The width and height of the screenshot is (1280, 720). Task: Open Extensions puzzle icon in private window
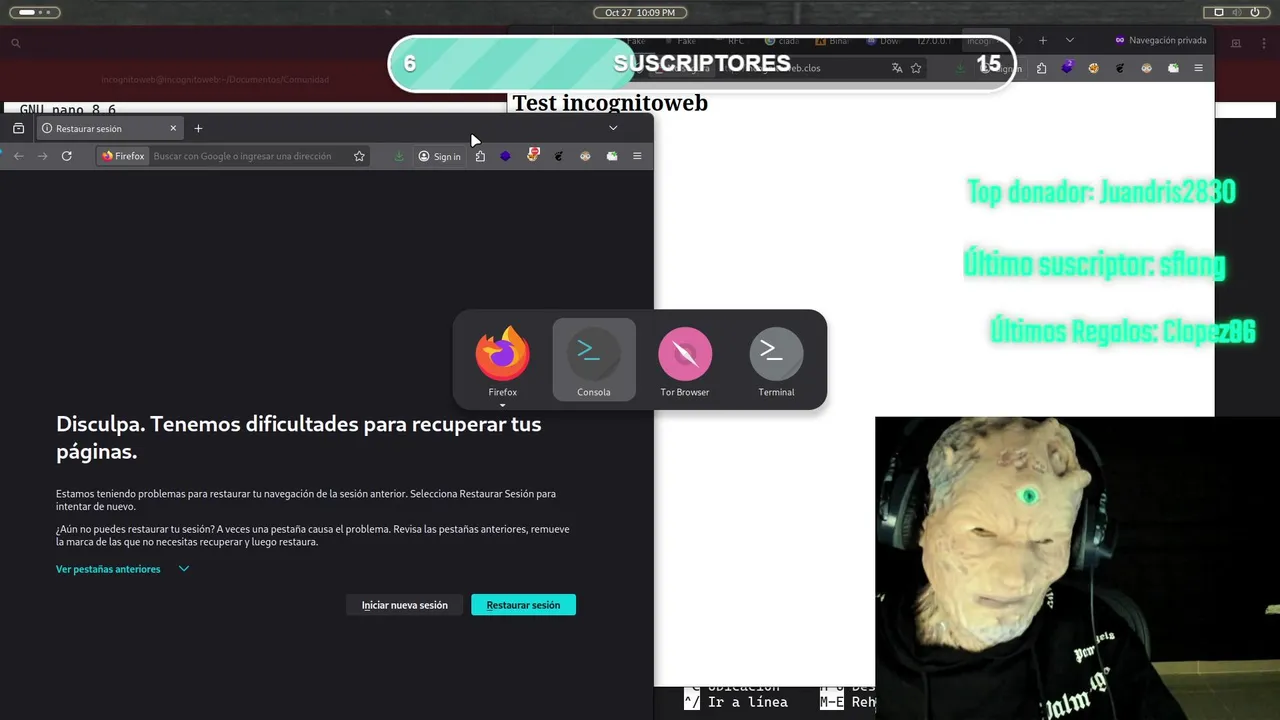pyautogui.click(x=1041, y=68)
